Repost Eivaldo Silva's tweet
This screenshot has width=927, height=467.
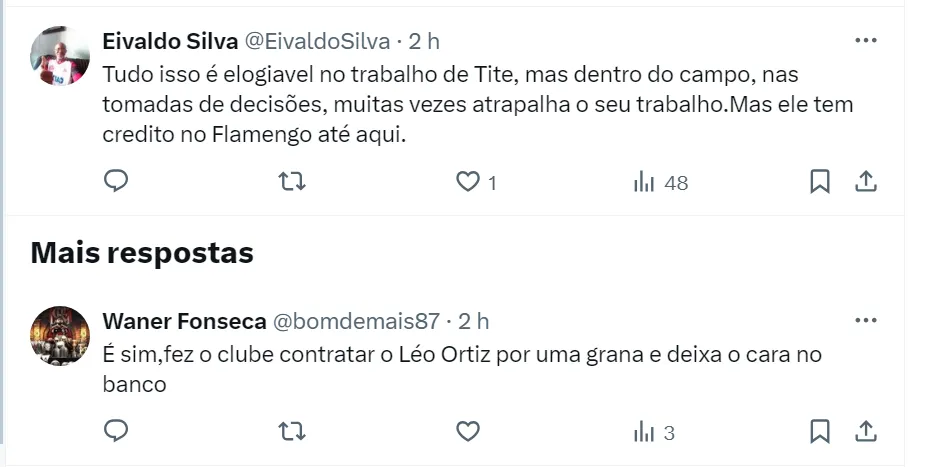pos(291,182)
